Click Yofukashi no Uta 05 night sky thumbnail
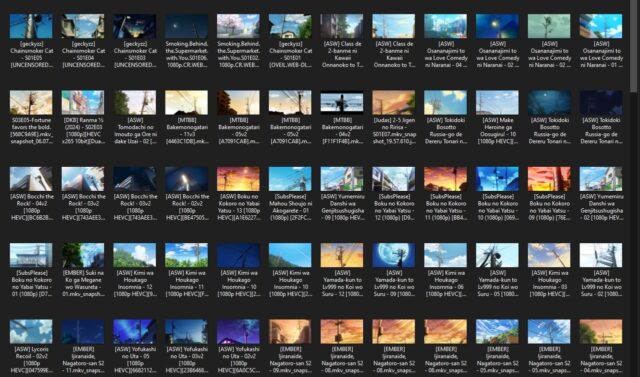Image resolution: width=640 pixels, height=377 pixels. [135, 332]
